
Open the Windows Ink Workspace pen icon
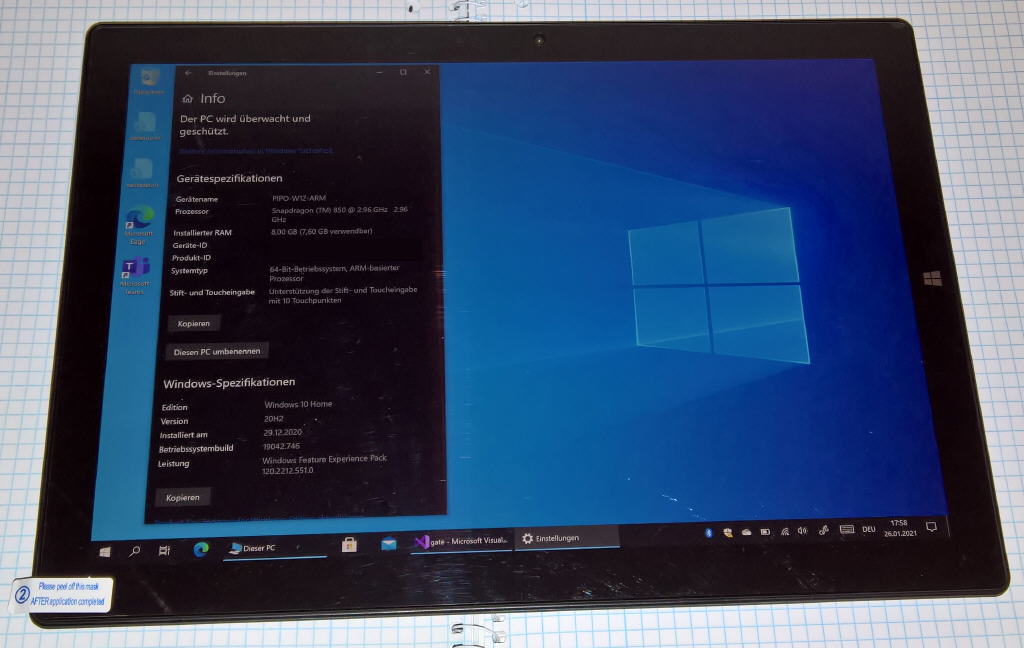click(x=824, y=530)
